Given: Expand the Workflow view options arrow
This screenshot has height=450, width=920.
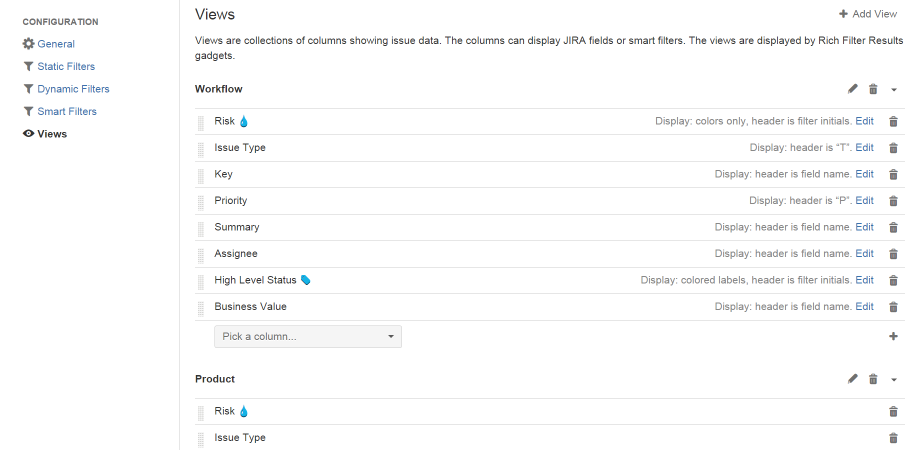Looking at the screenshot, I should click(894, 90).
